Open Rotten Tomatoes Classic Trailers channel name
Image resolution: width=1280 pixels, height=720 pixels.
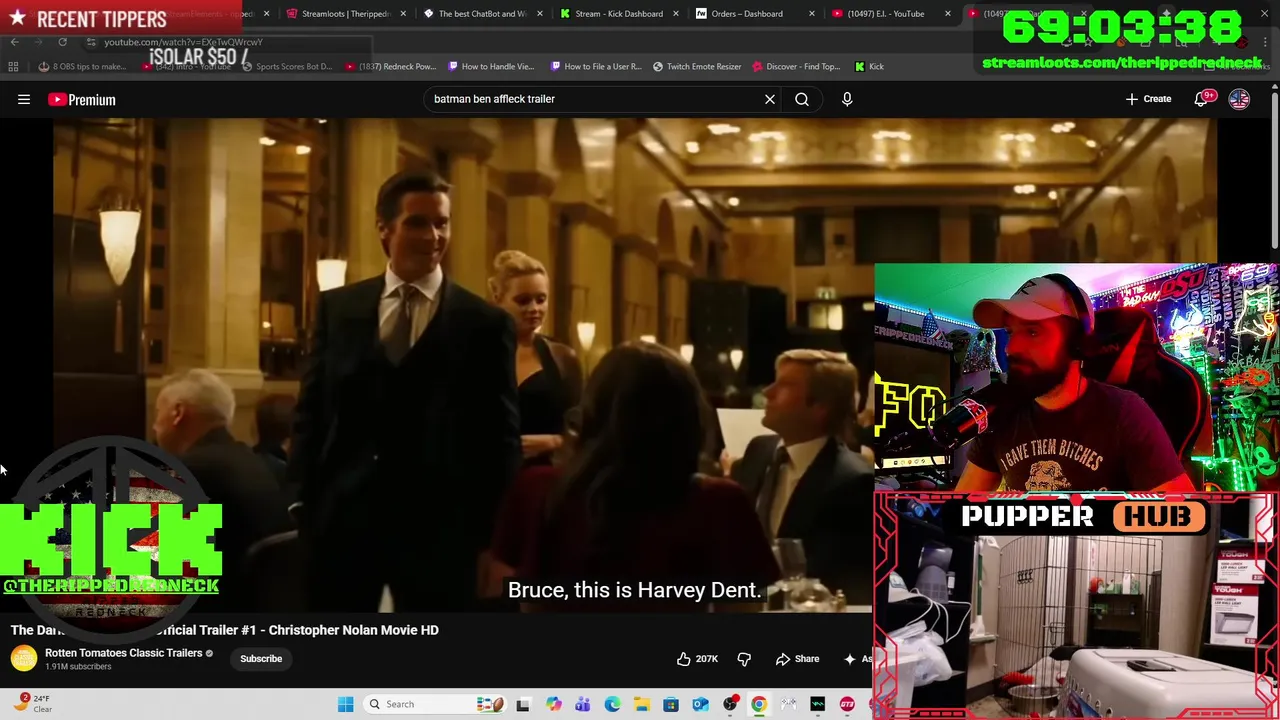click(123, 653)
